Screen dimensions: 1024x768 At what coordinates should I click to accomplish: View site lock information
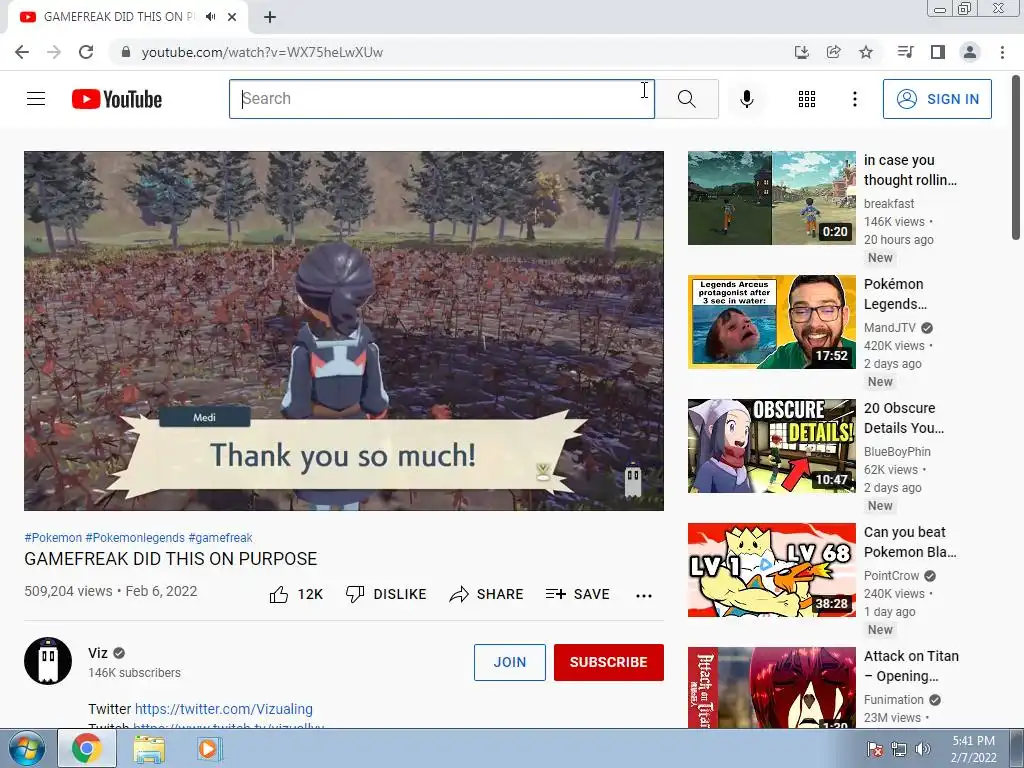coord(126,52)
